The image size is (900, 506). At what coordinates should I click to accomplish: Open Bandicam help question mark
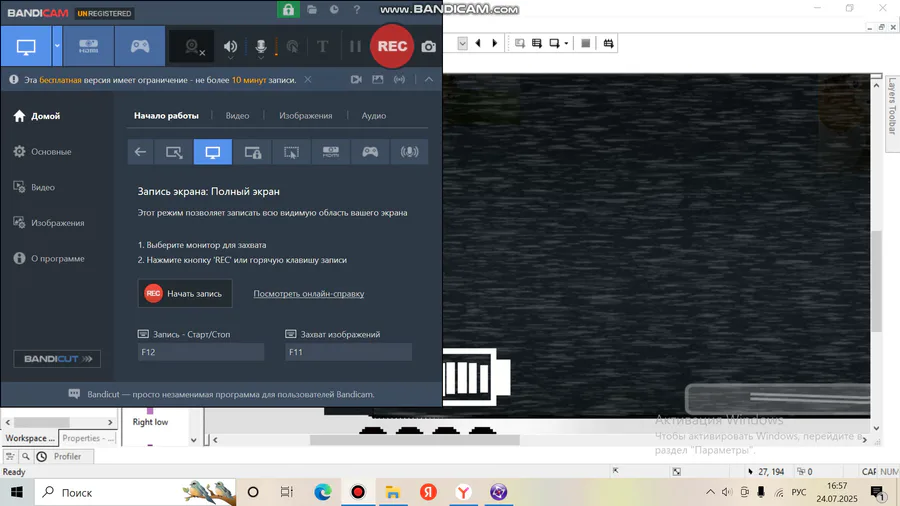[x=356, y=10]
